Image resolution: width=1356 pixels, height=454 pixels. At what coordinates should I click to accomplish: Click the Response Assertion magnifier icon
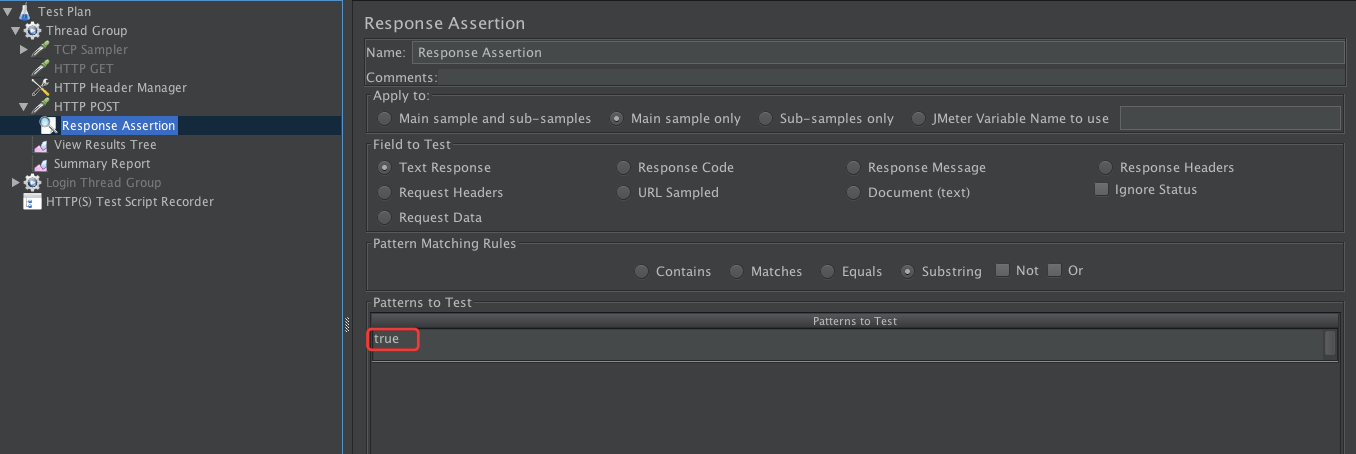point(48,126)
